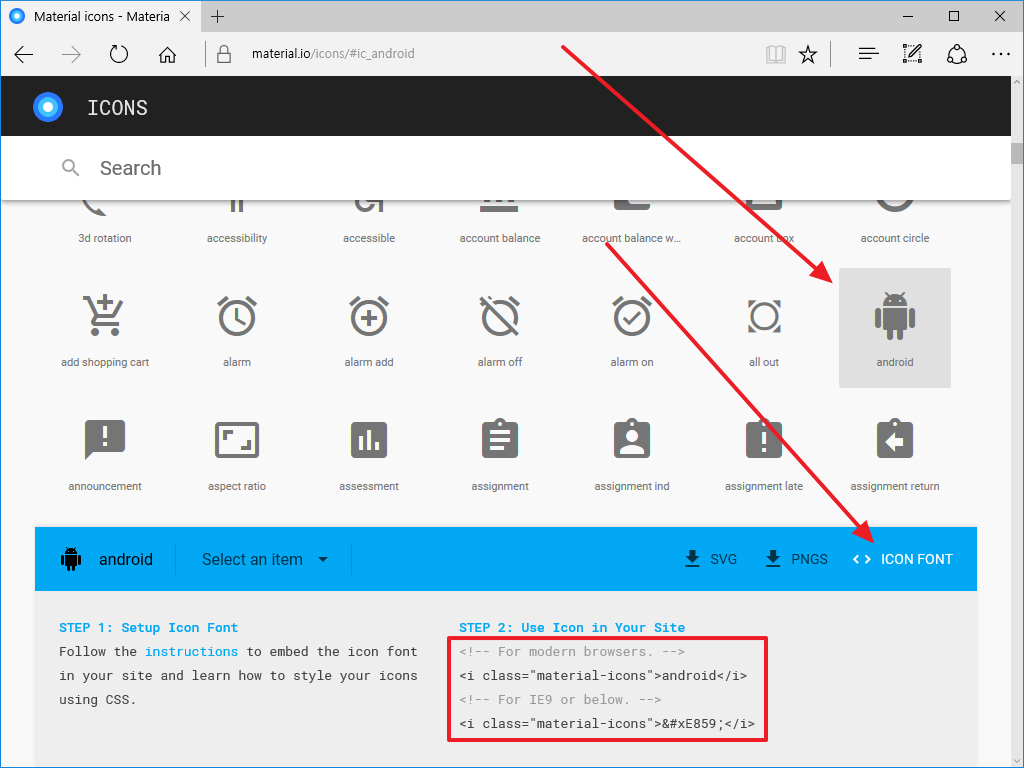This screenshot has width=1024, height=768.
Task: Select the 3d rotation icon label
Action: click(x=104, y=238)
